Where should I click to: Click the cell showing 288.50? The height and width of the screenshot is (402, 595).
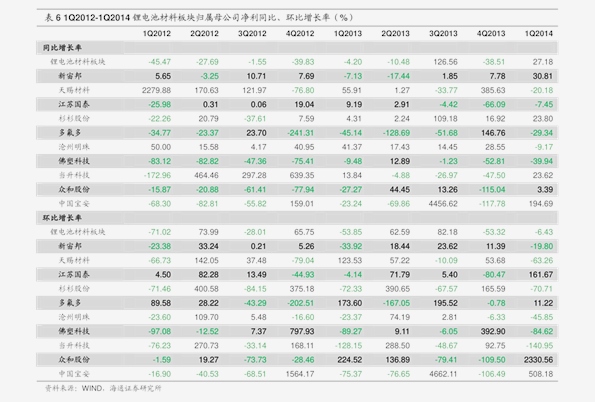point(398,345)
